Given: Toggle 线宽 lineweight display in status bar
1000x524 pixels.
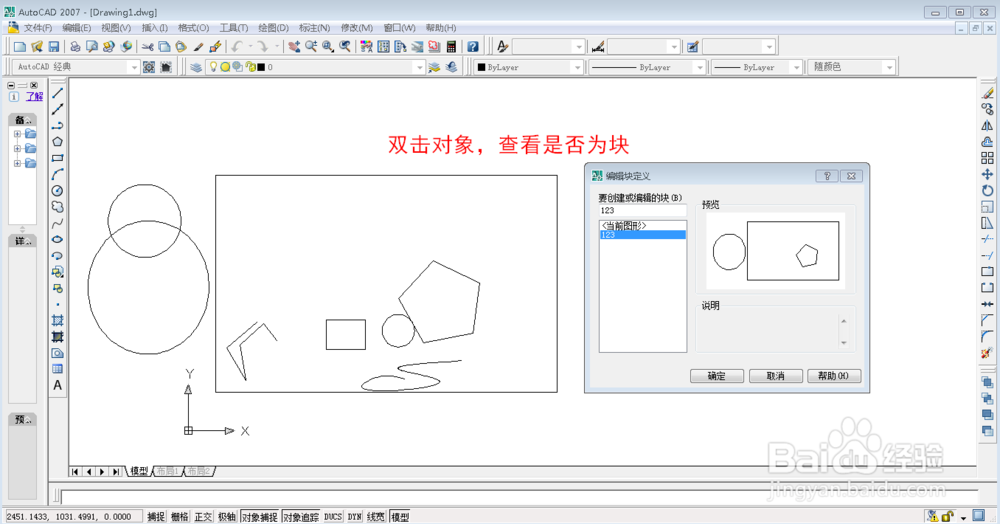Looking at the screenshot, I should pyautogui.click(x=376, y=516).
